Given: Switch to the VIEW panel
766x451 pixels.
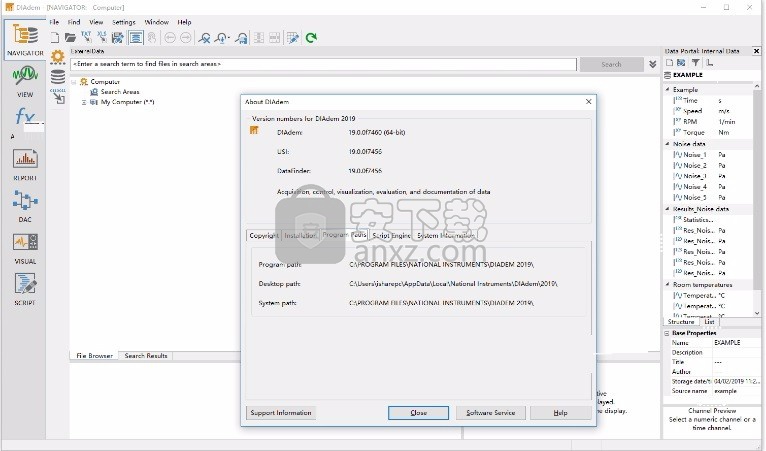Looking at the screenshot, I should [25, 80].
